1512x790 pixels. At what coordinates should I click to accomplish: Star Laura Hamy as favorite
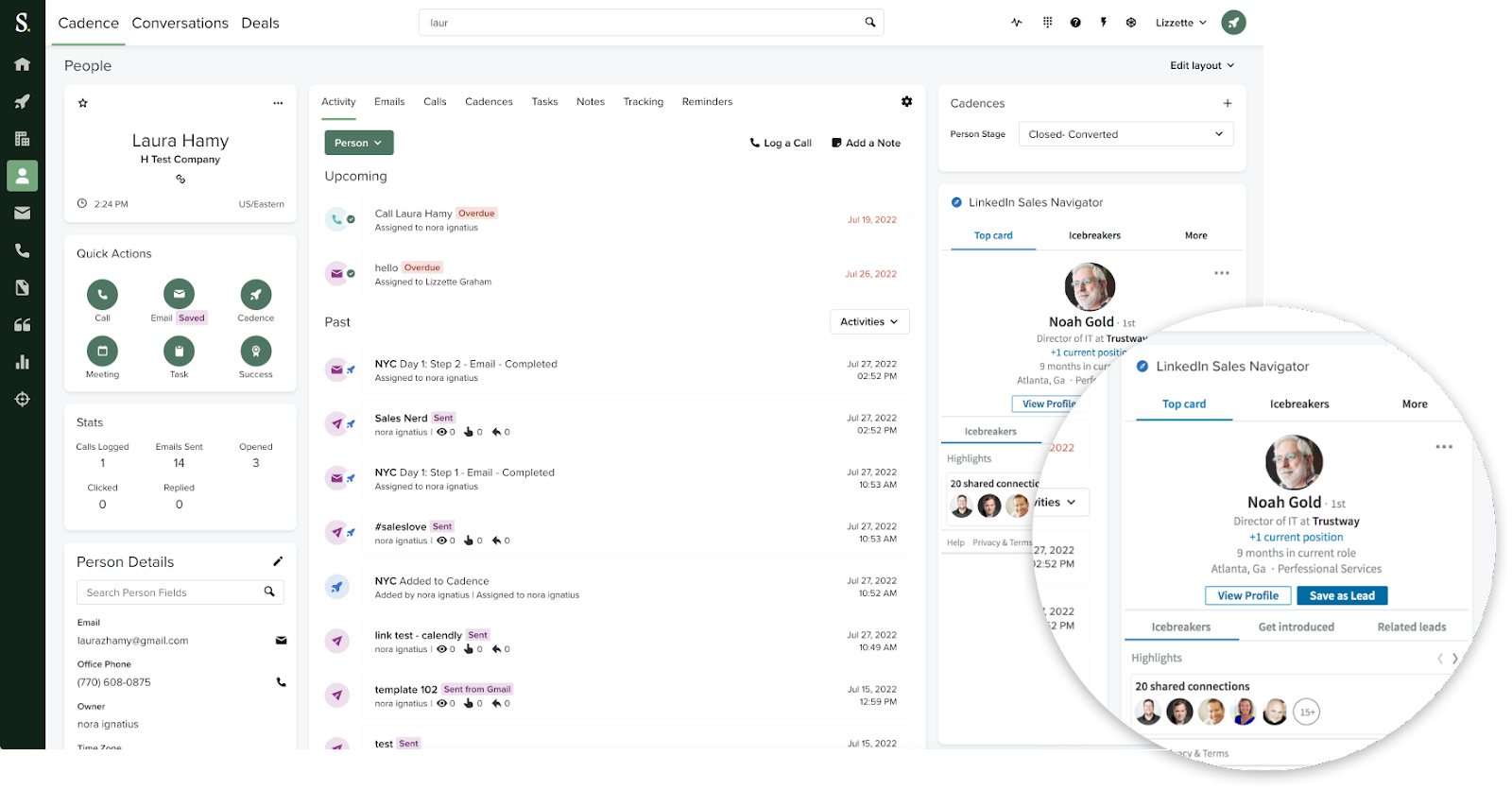[83, 103]
